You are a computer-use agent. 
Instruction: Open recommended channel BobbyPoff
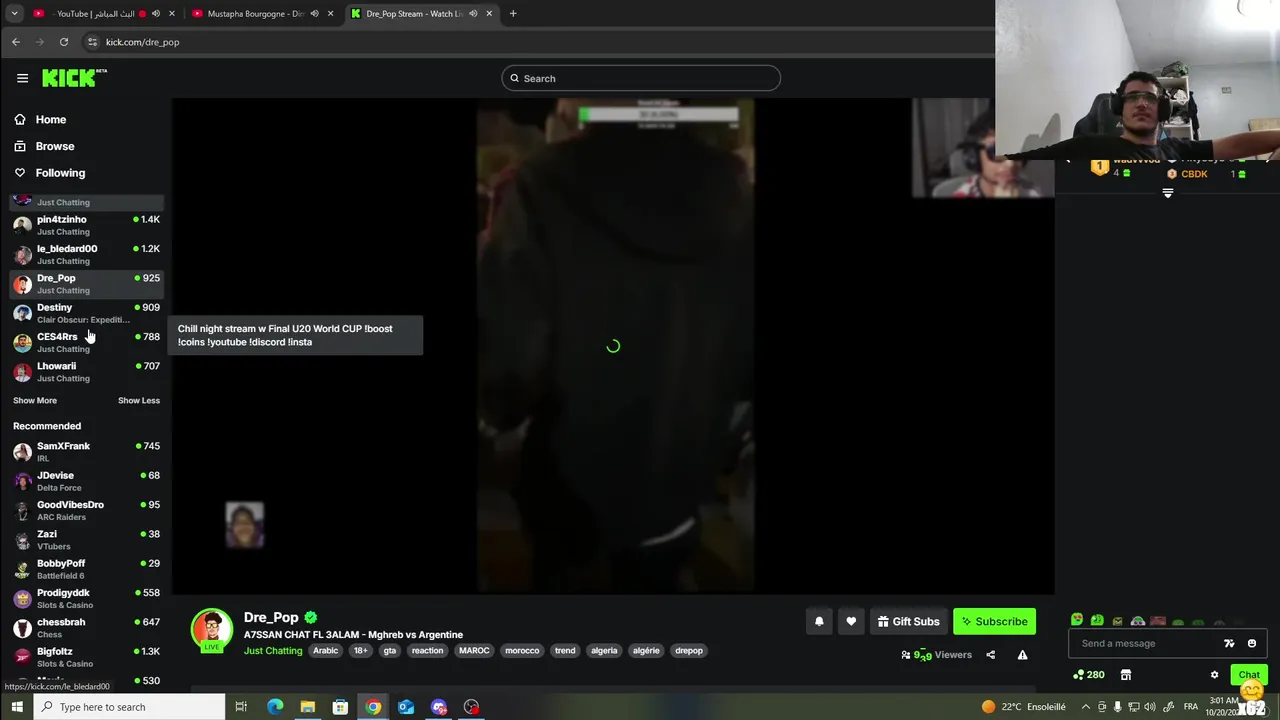pyautogui.click(x=86, y=569)
